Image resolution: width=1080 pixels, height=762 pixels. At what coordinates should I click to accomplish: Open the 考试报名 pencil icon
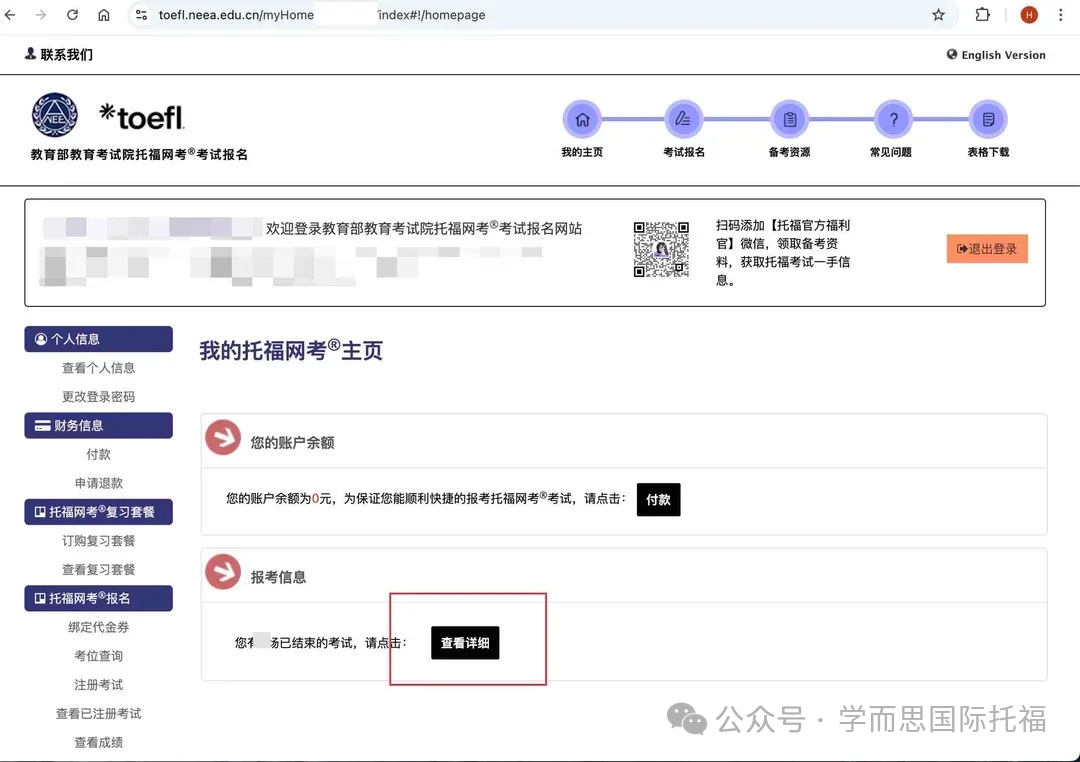click(x=684, y=120)
